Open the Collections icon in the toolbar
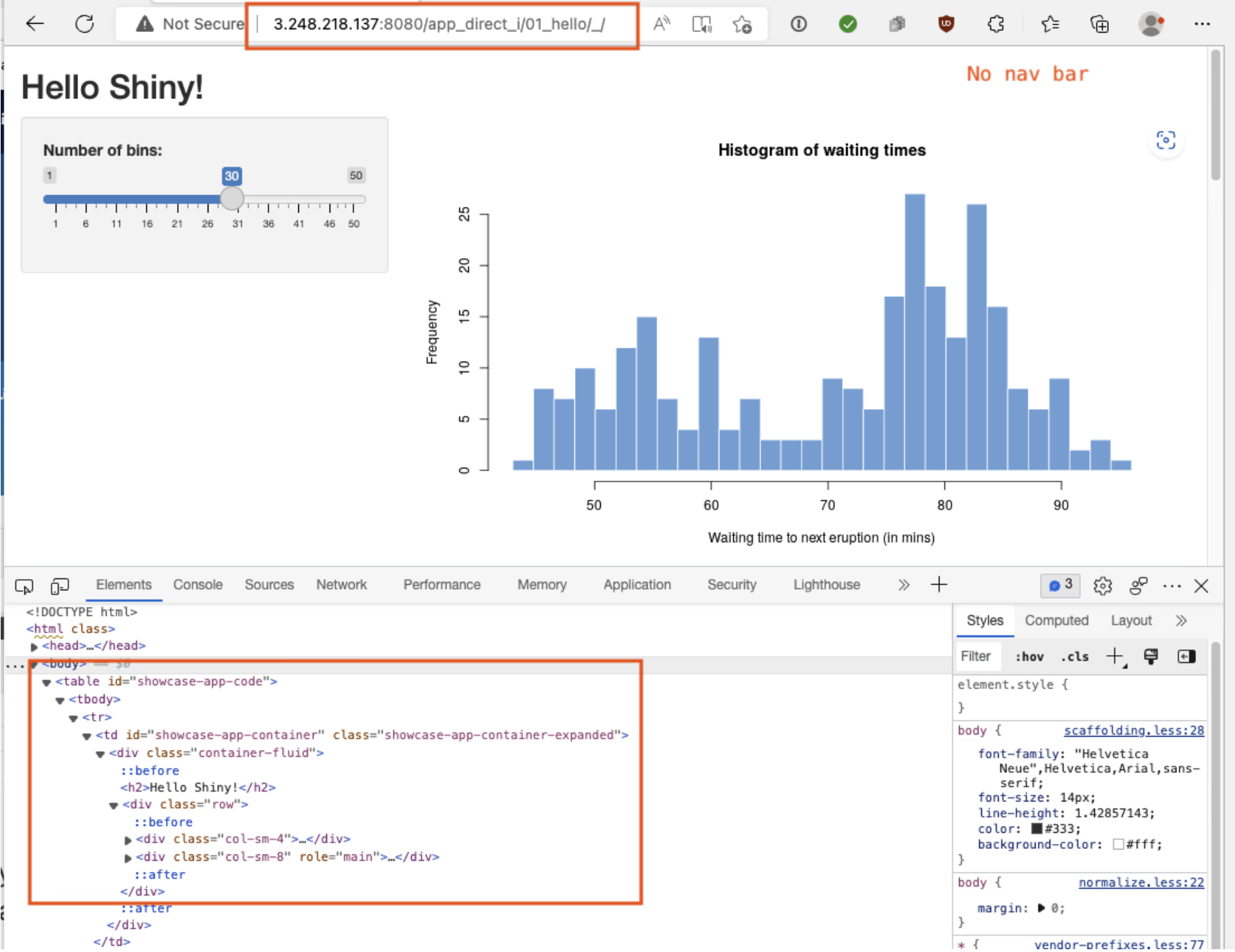Image resolution: width=1235 pixels, height=952 pixels. pos(1100,24)
